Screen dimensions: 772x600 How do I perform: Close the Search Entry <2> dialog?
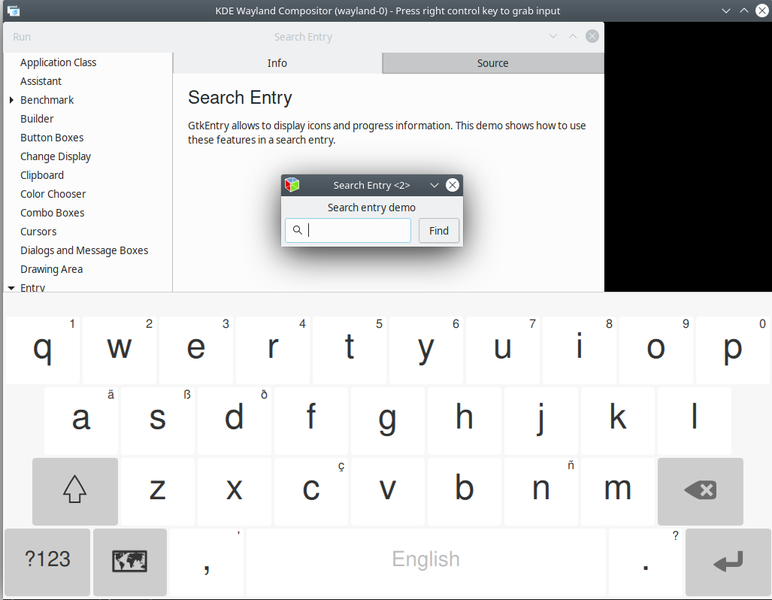point(452,185)
